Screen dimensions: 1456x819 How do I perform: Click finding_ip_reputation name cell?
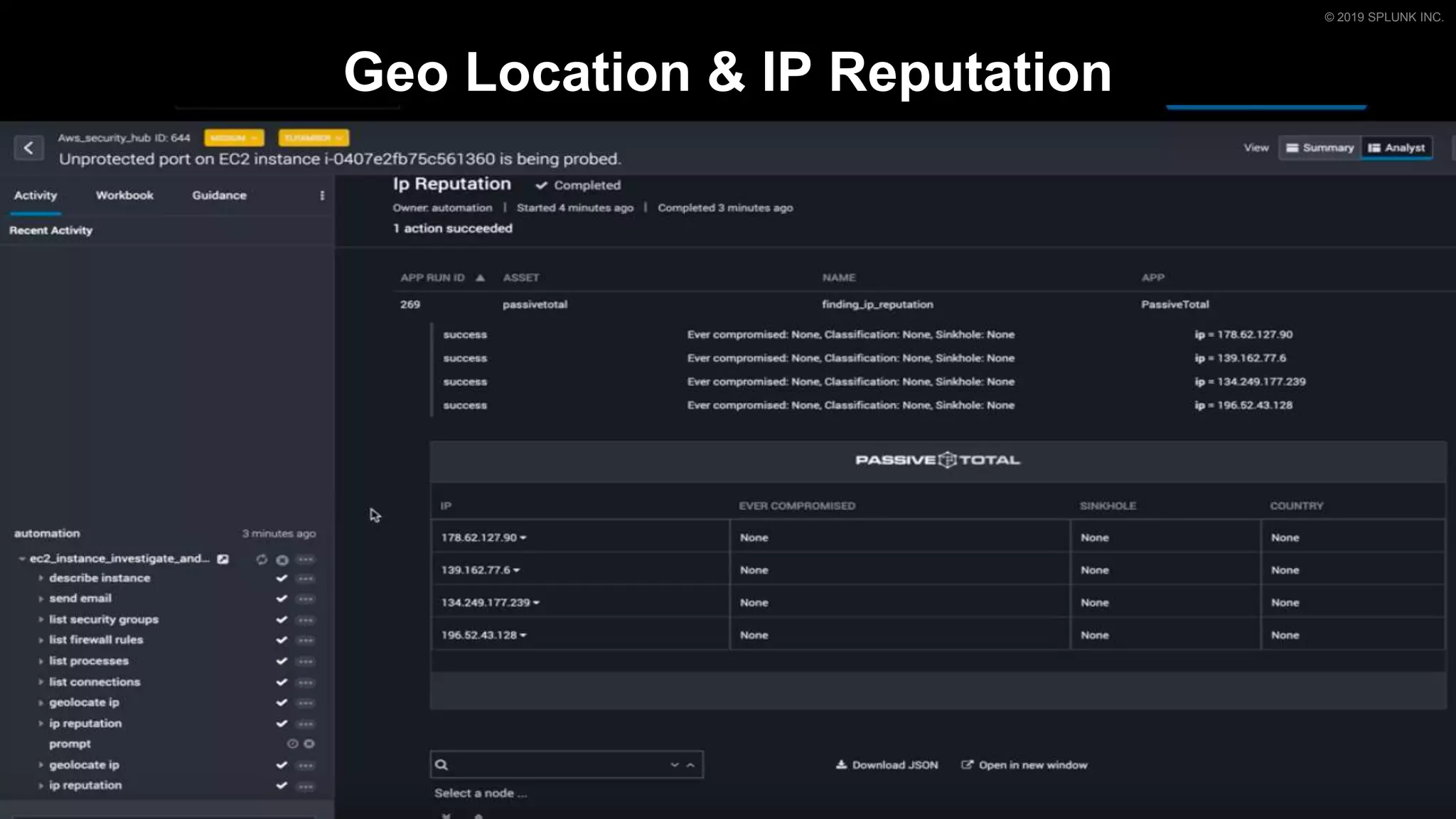877,304
